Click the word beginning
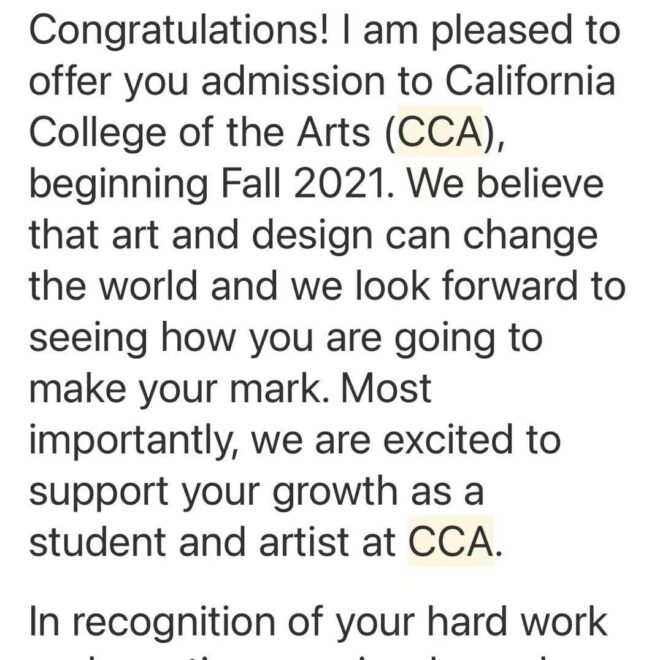The image size is (660, 660). (119, 186)
